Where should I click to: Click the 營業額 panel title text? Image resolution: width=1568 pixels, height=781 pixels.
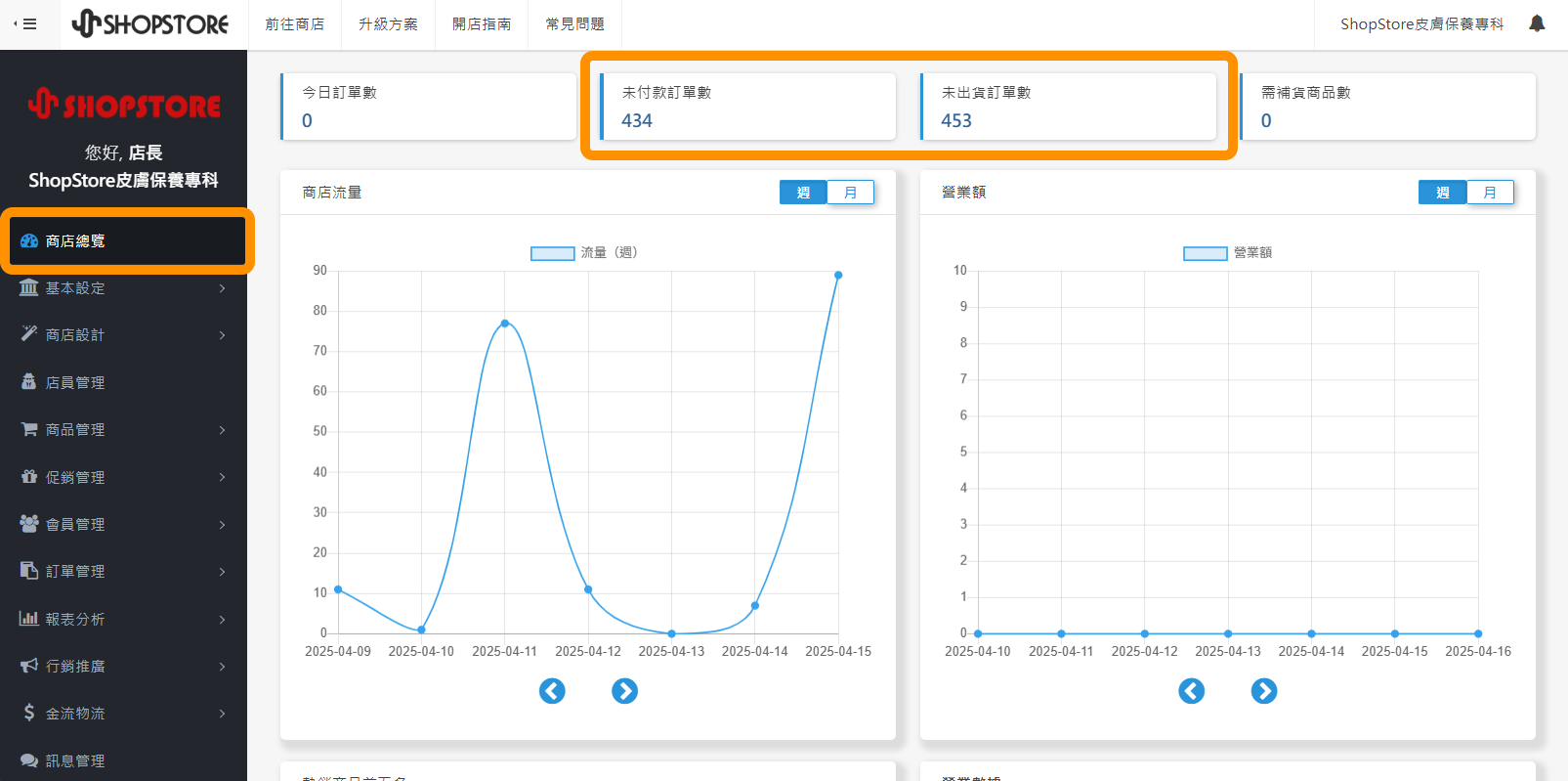coord(963,193)
